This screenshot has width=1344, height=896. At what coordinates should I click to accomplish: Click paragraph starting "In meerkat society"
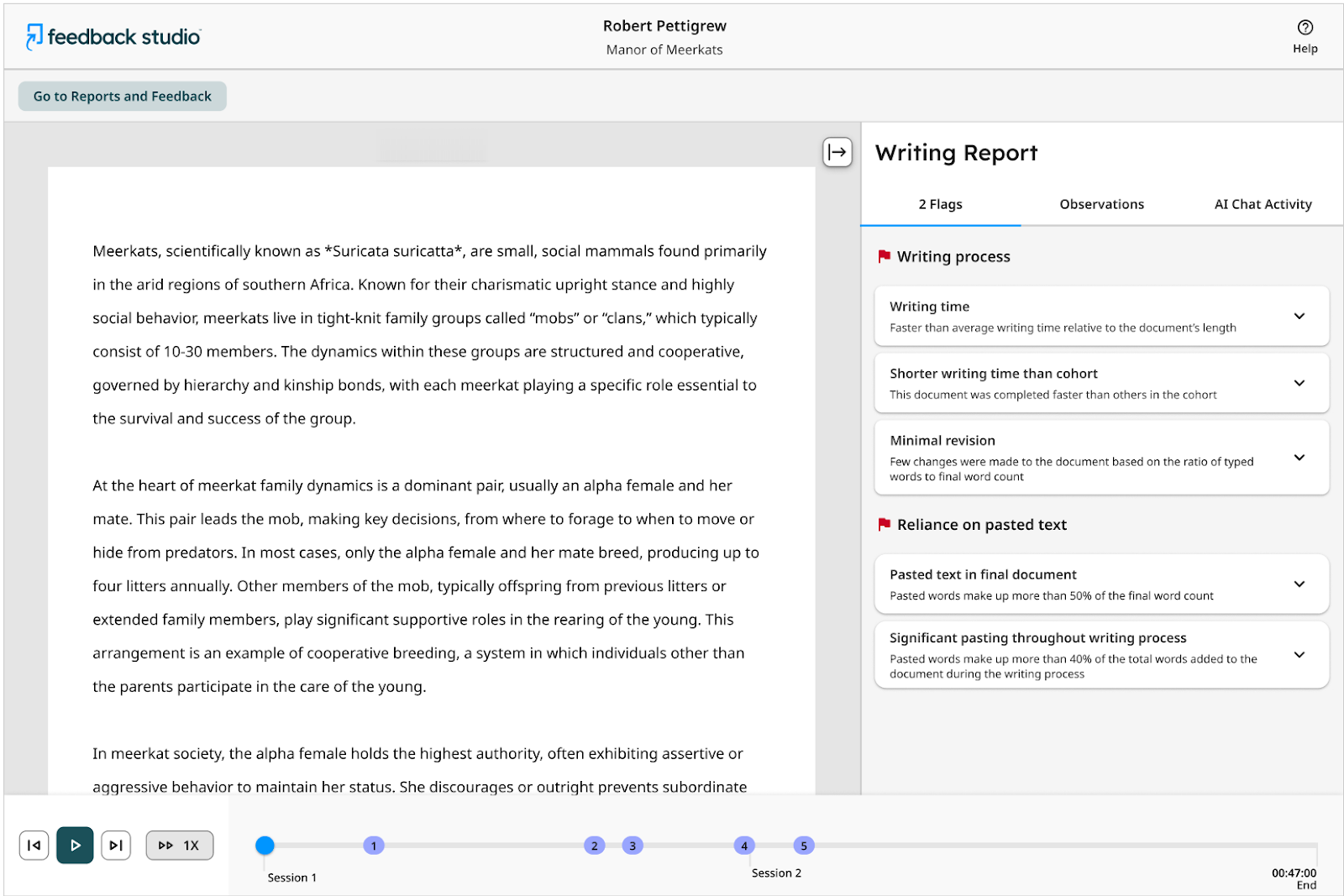(x=419, y=770)
